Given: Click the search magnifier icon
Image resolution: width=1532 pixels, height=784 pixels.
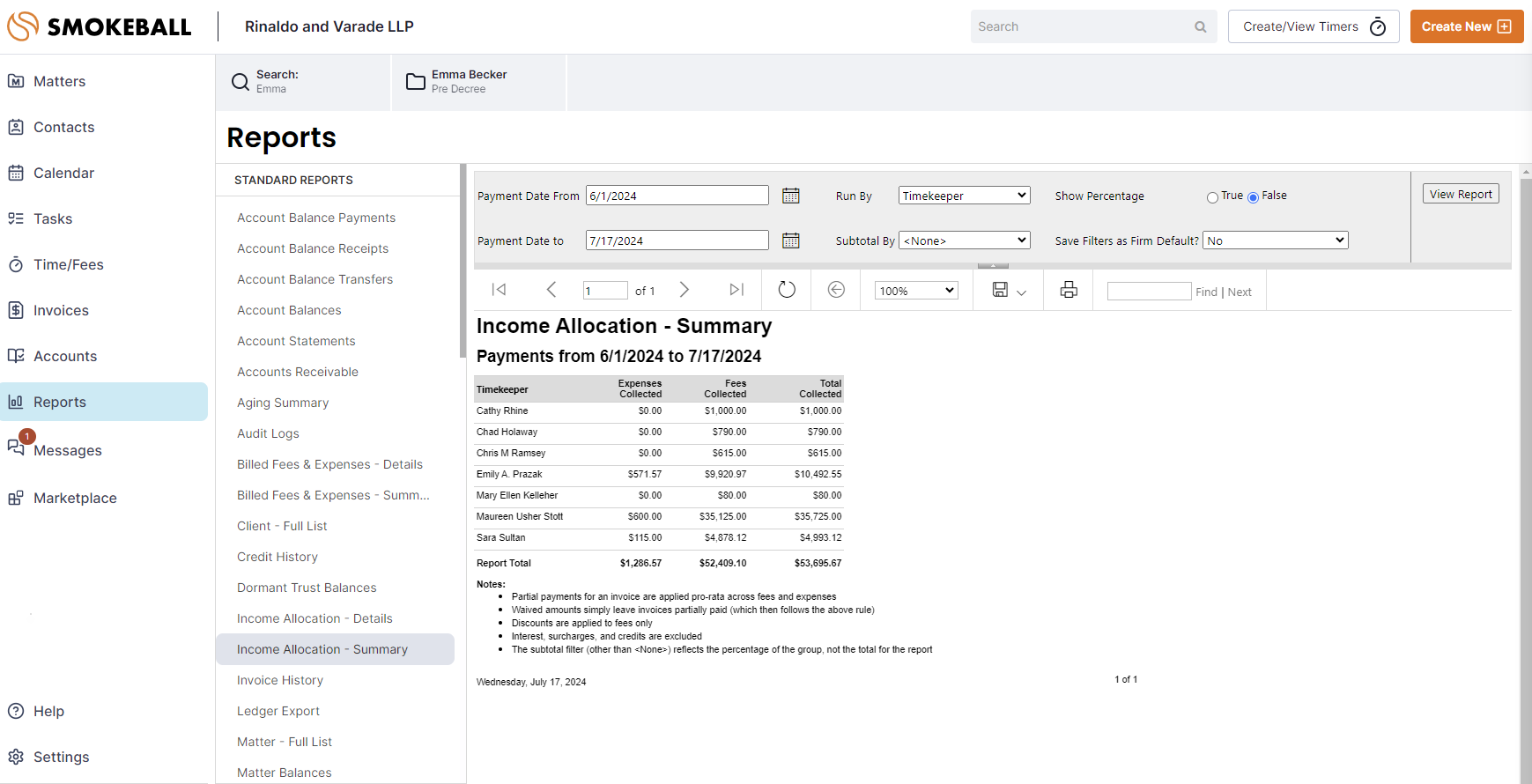Looking at the screenshot, I should [x=1200, y=26].
